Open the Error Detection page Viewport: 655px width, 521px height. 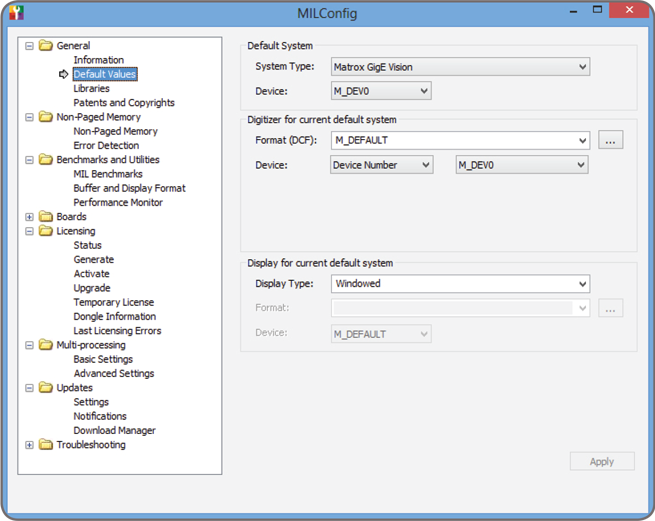click(x=106, y=145)
